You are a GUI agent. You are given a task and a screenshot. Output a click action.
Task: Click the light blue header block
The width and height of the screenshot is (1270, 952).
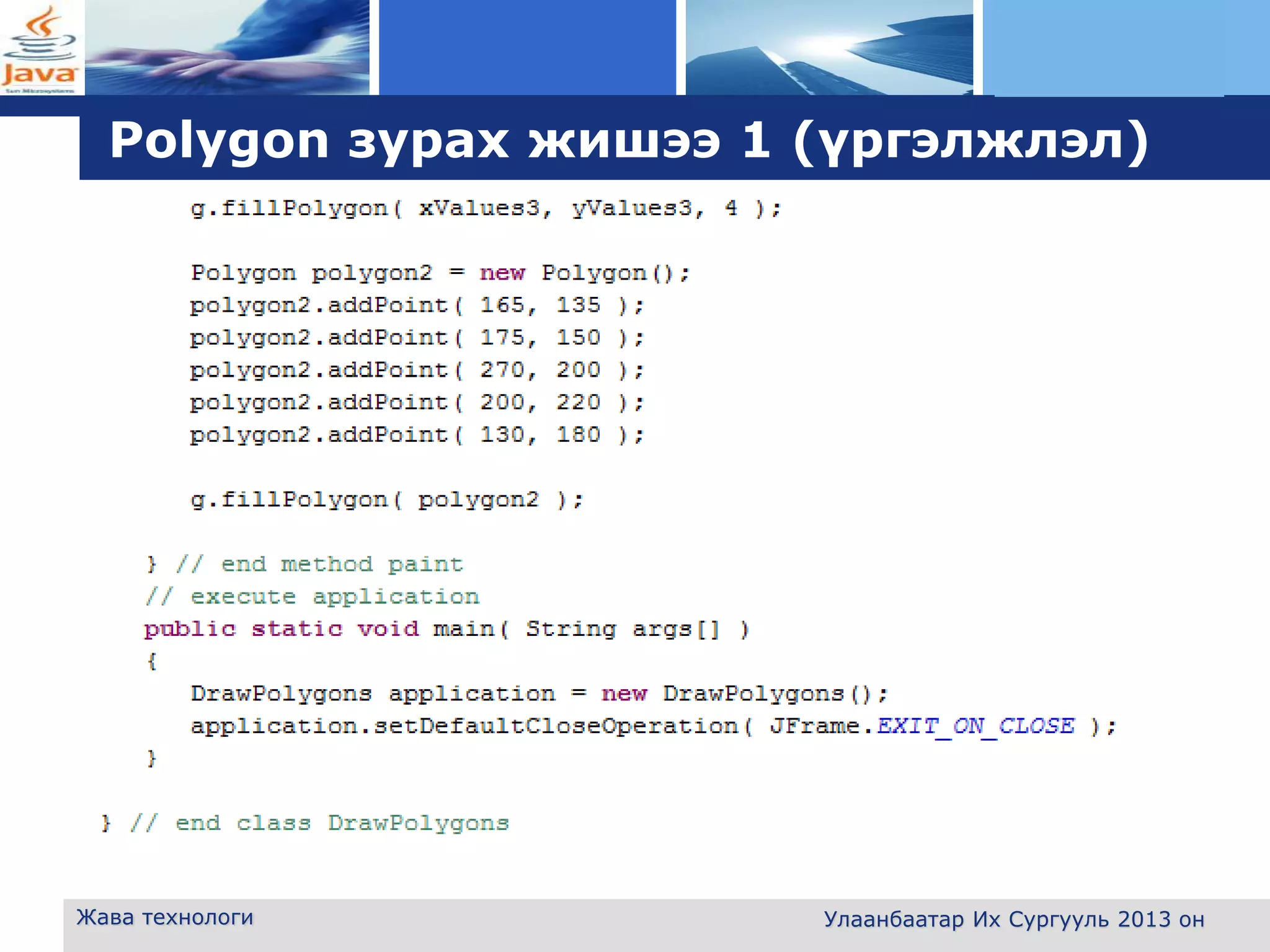click(1126, 48)
